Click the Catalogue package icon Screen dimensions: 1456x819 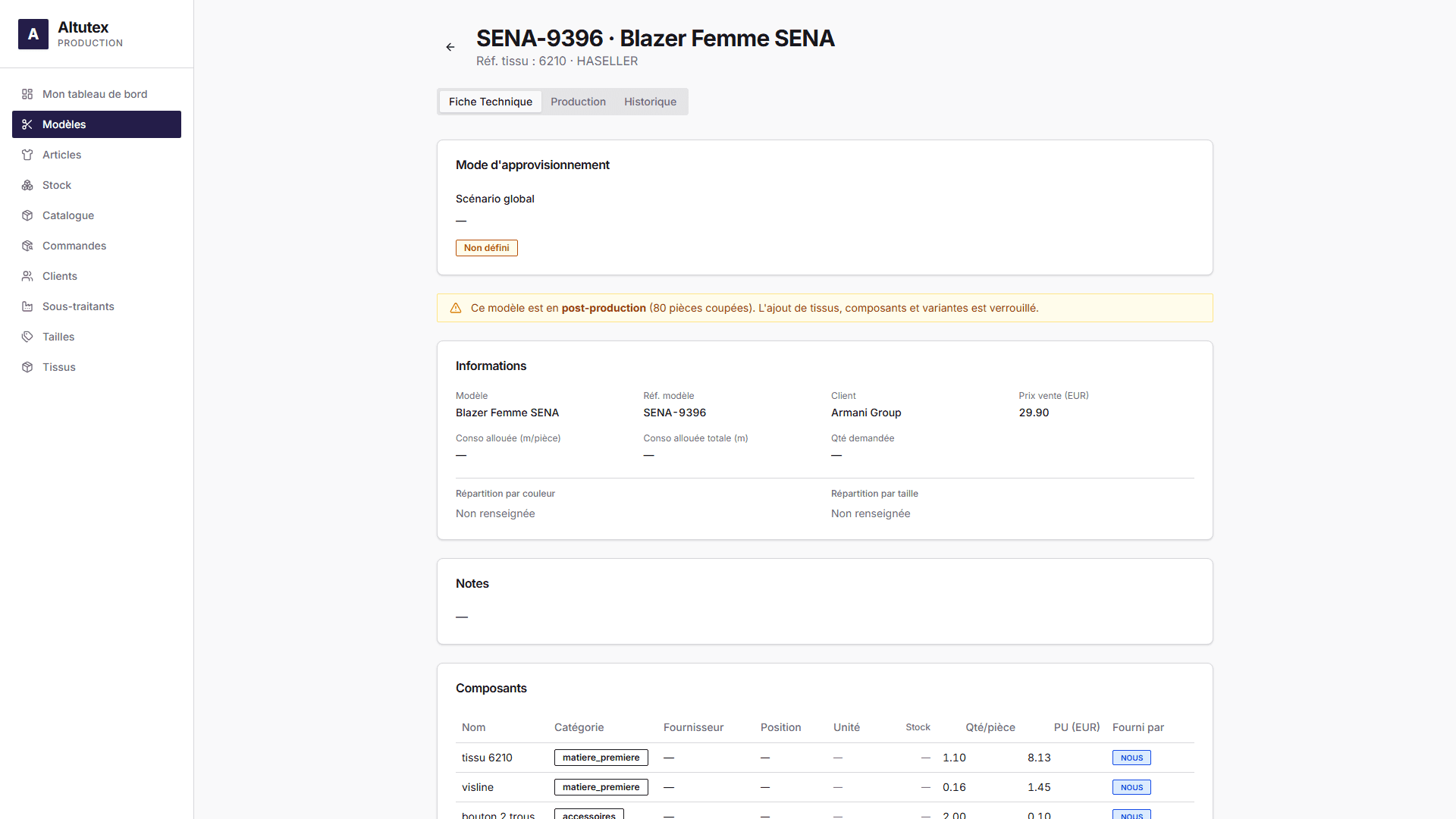27,215
